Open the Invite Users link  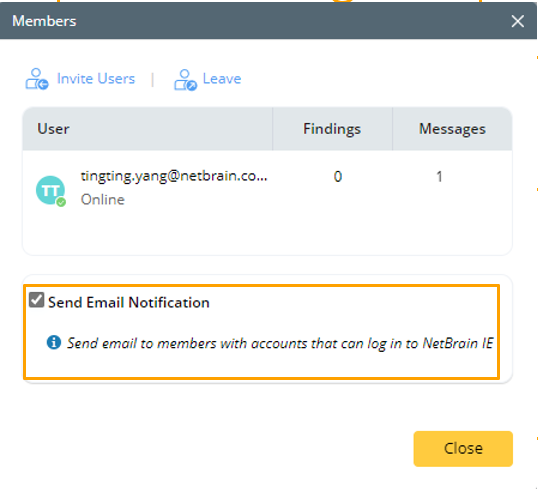pos(96,79)
